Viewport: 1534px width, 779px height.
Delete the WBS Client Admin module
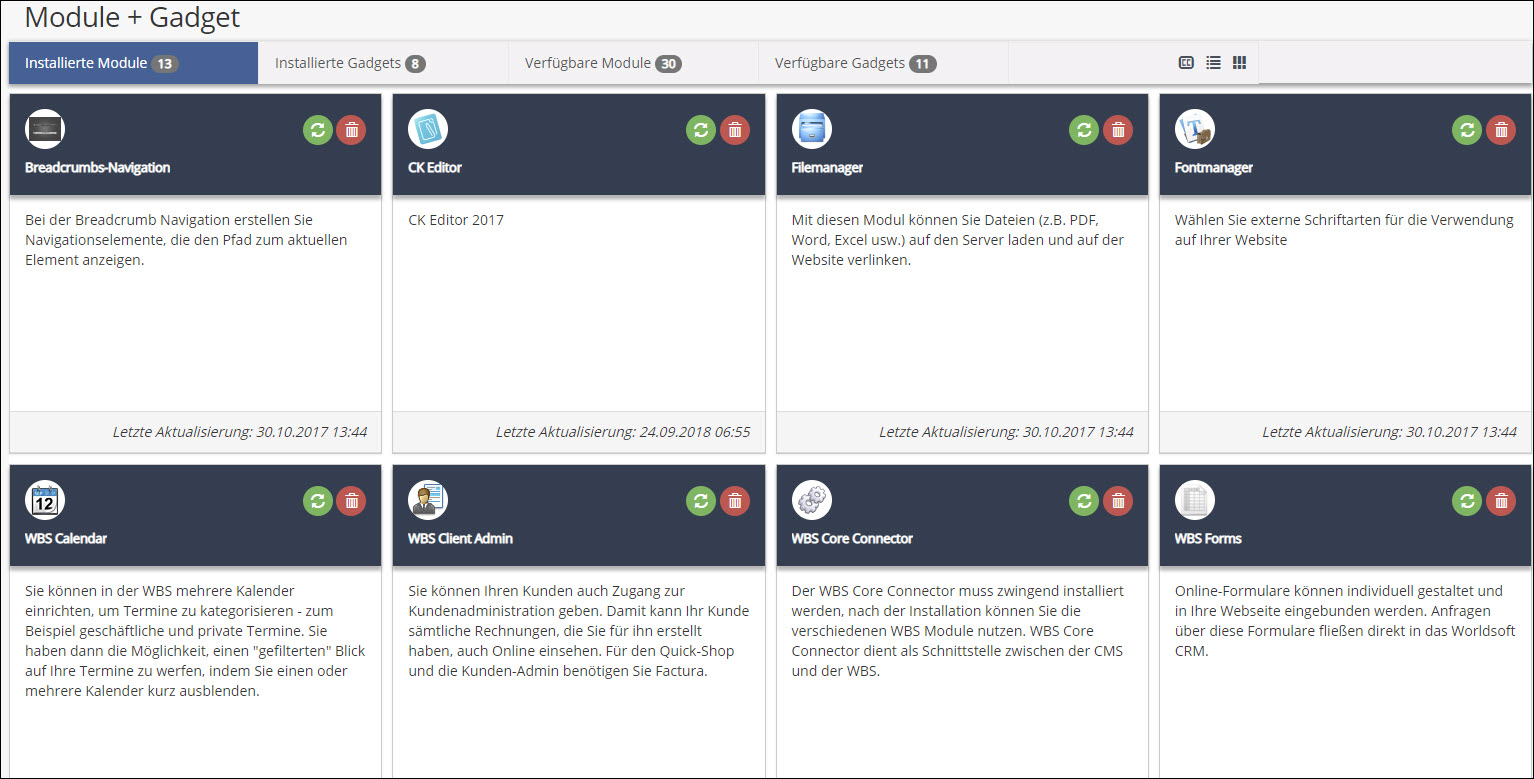(735, 501)
